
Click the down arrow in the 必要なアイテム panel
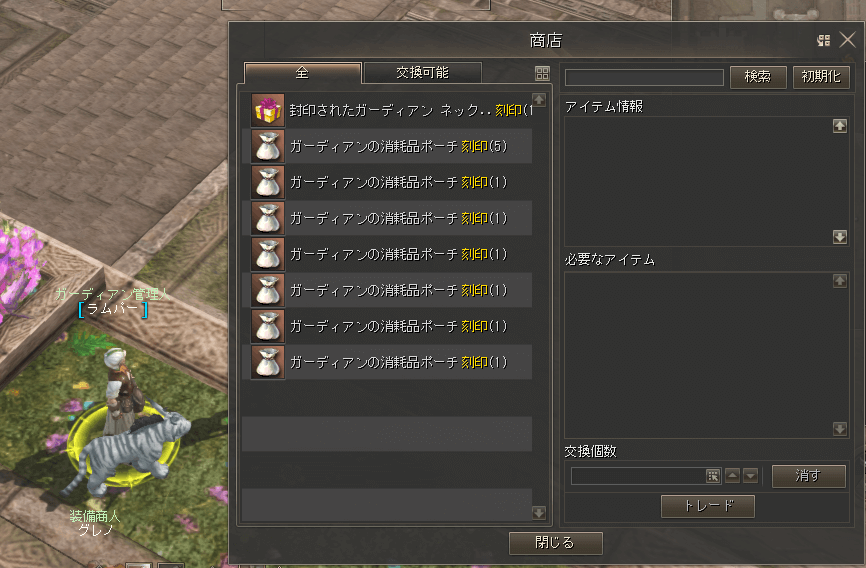pos(840,429)
